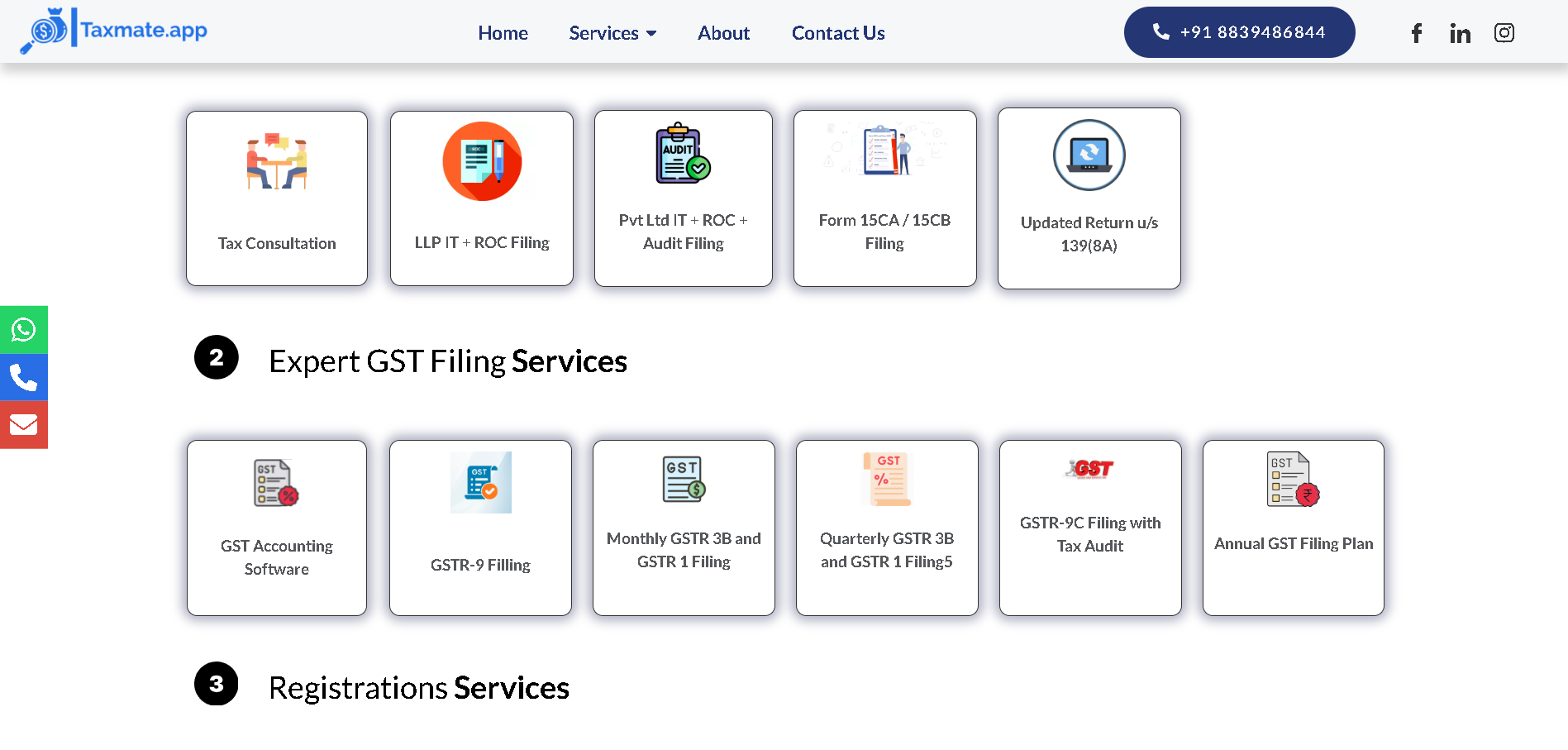Viewport: 1568px width, 750px height.
Task: Open LLP IT + ROC Filing link
Action: [x=482, y=242]
